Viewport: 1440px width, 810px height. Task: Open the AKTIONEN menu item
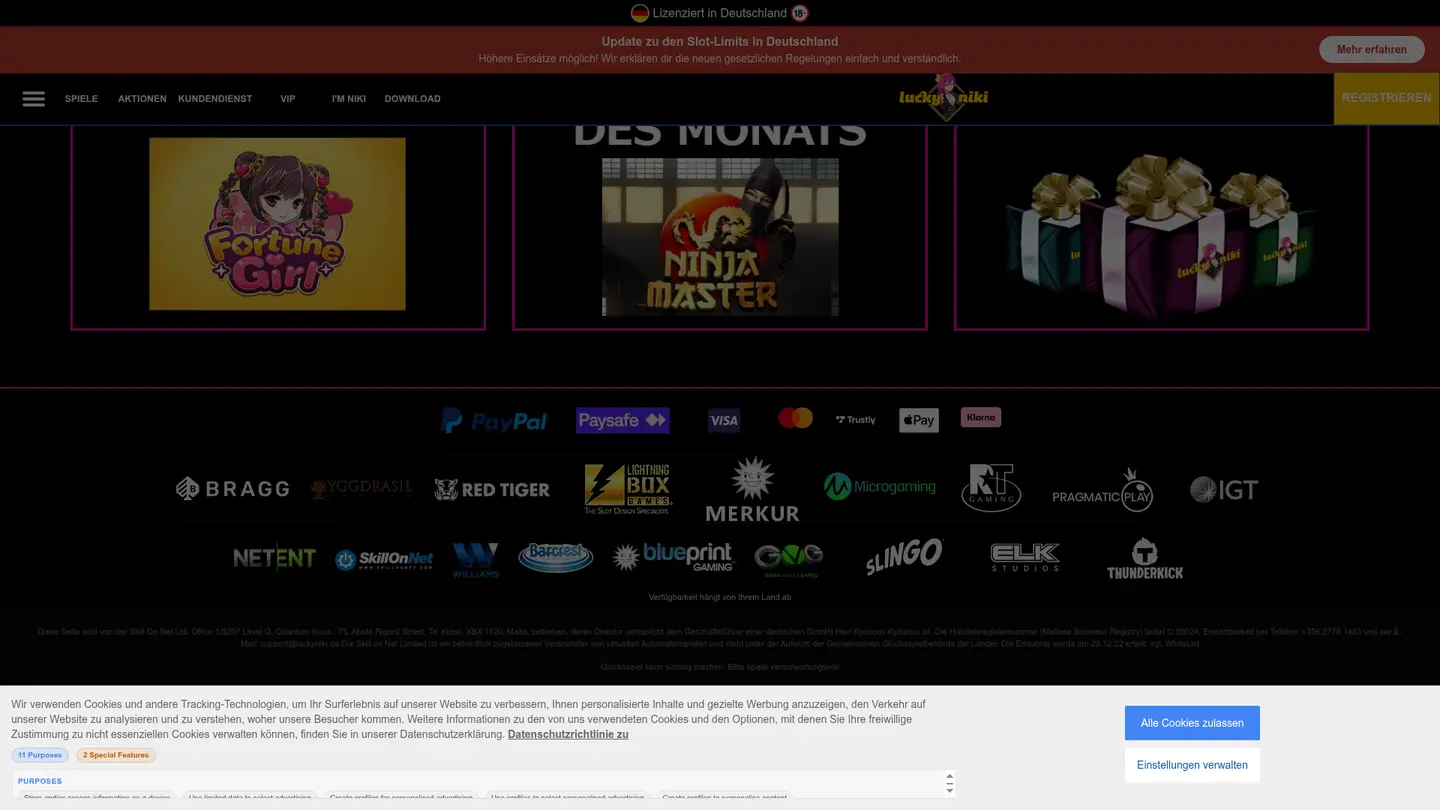pyautogui.click(x=142, y=99)
